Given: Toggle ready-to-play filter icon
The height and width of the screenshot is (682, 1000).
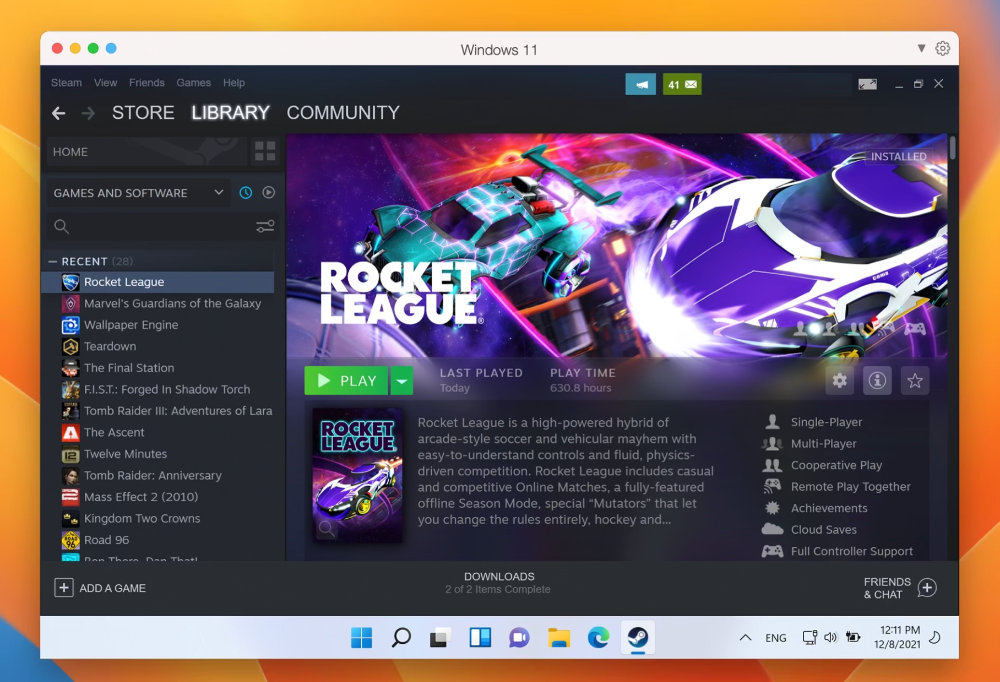Looking at the screenshot, I should 268,192.
